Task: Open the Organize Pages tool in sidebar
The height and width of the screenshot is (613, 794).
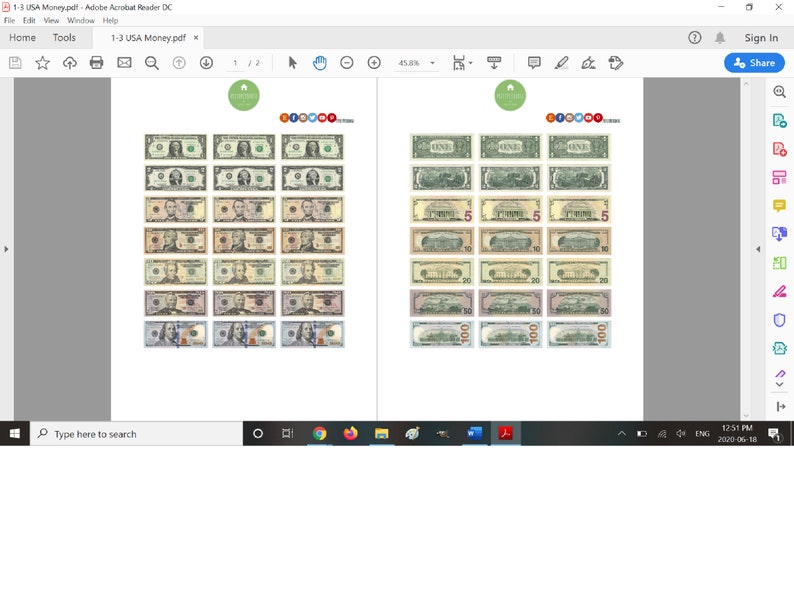Action: pos(779,177)
